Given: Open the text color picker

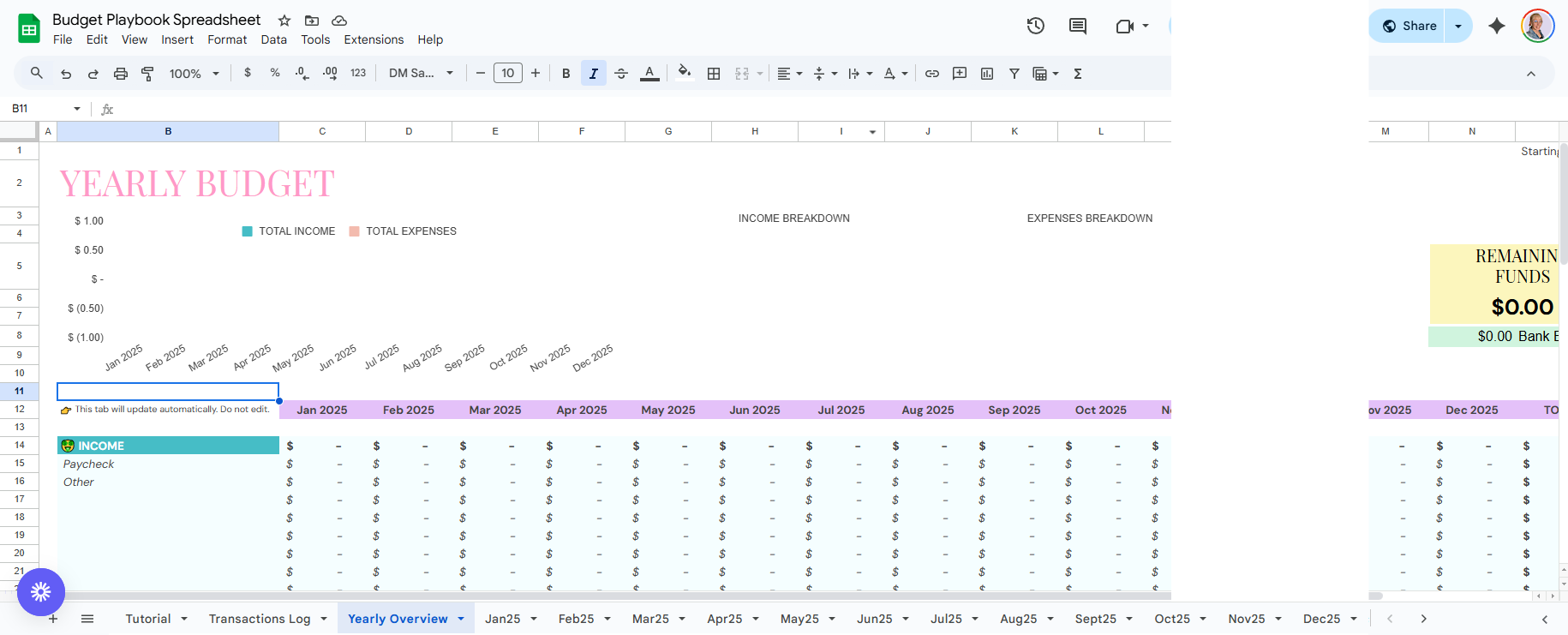Looking at the screenshot, I should 649,74.
